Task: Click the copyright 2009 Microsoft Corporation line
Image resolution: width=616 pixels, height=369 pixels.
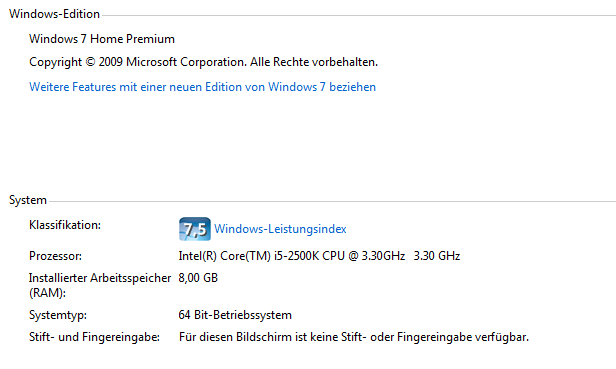Action: pyautogui.click(x=204, y=62)
